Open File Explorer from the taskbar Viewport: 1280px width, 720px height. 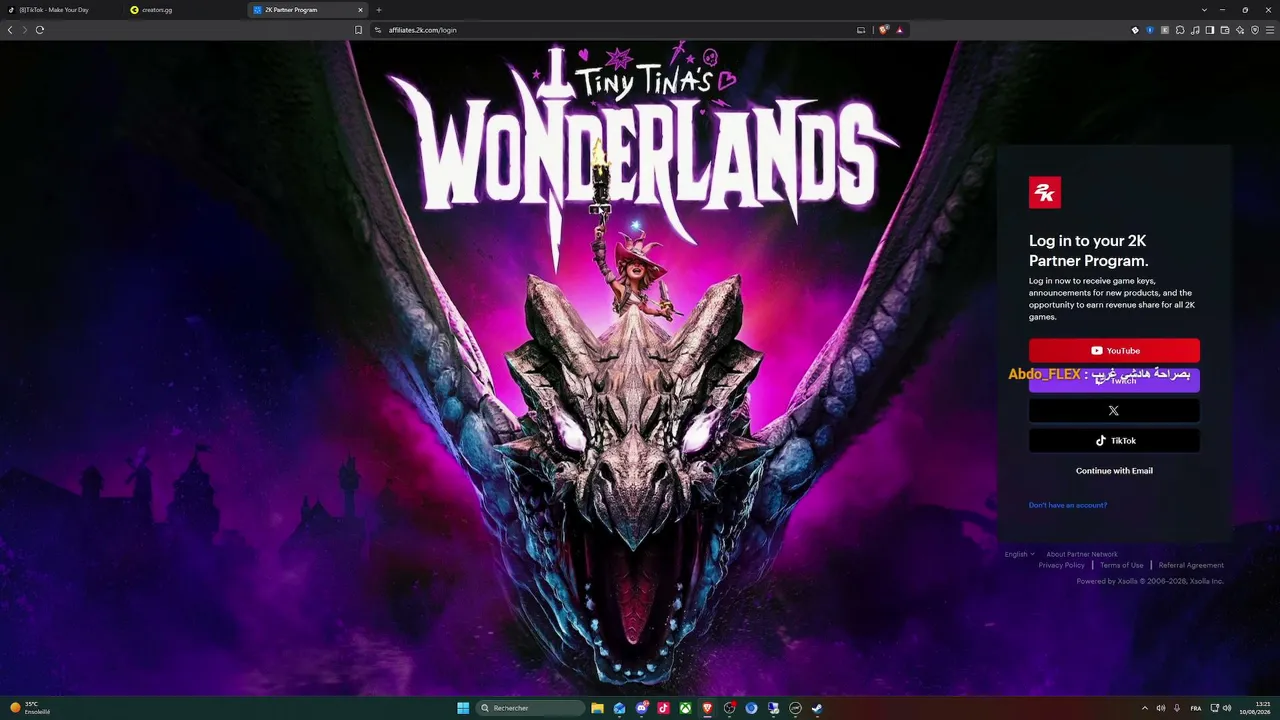597,708
